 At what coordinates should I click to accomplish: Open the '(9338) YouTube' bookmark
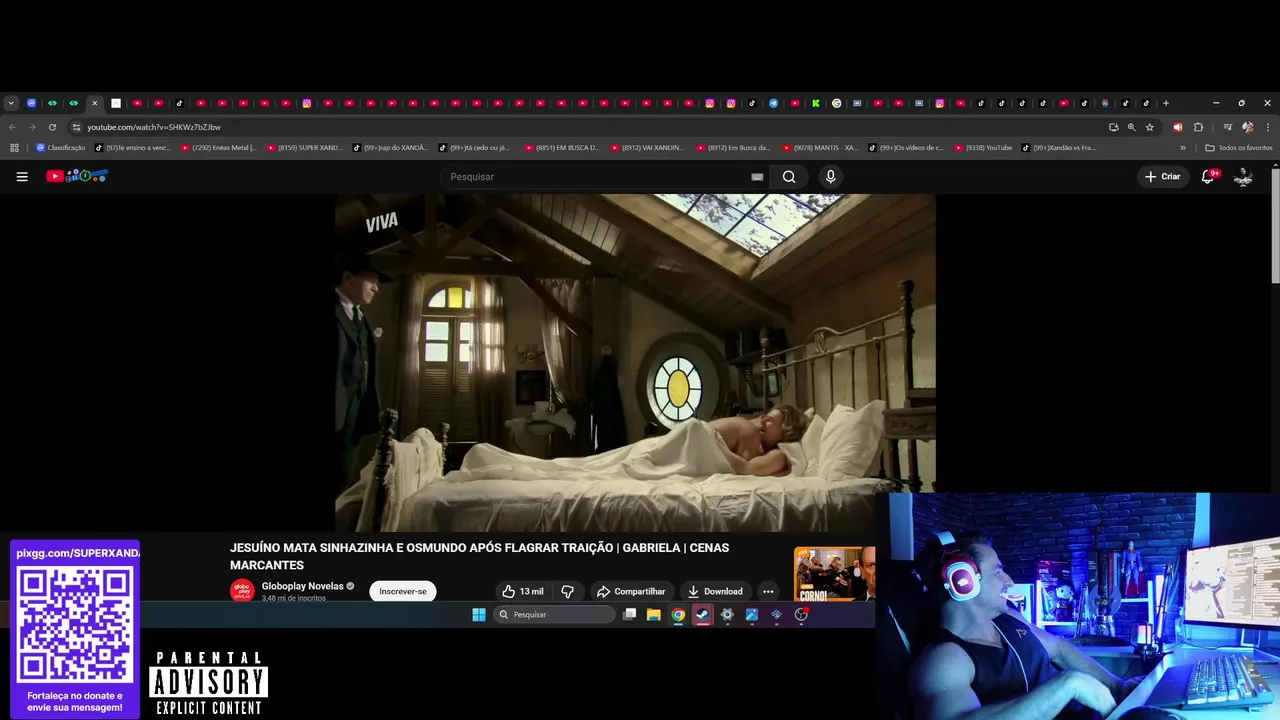pos(983,148)
